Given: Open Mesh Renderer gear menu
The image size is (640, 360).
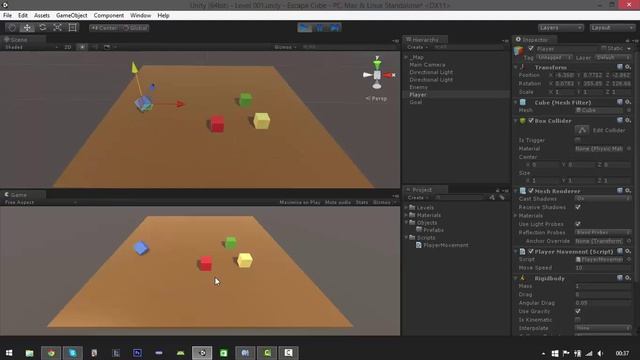Looking at the screenshot, I should click(628, 191).
